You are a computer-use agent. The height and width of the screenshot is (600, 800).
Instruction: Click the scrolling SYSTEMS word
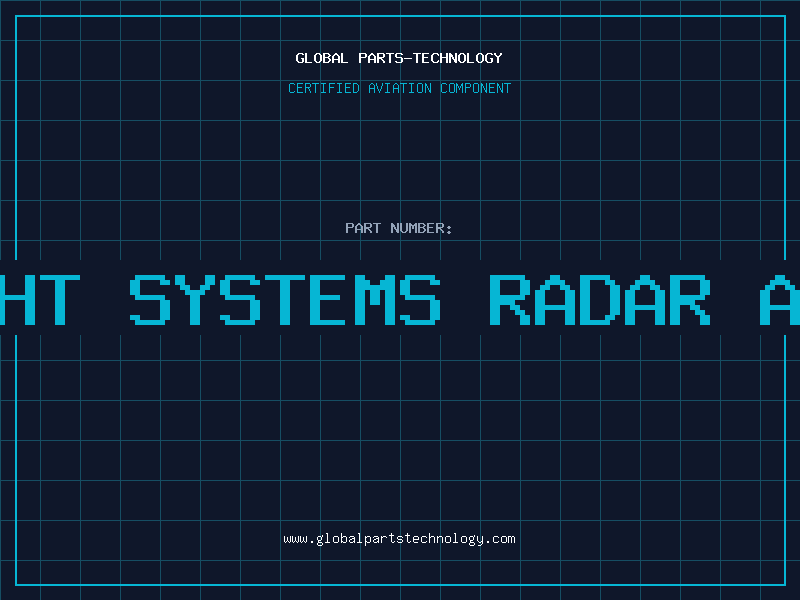tap(285, 299)
